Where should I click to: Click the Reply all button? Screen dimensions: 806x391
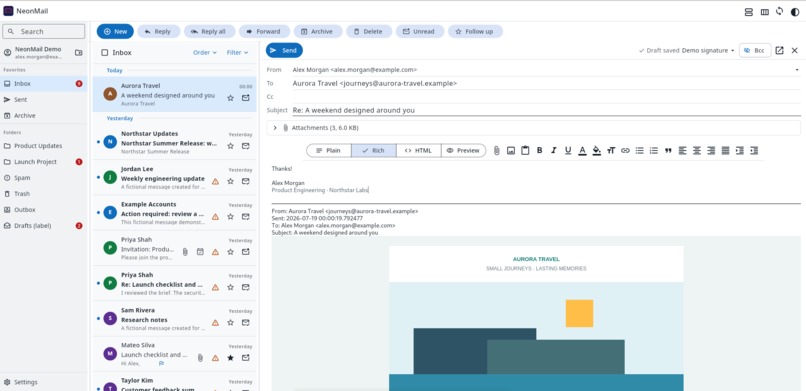pos(209,31)
